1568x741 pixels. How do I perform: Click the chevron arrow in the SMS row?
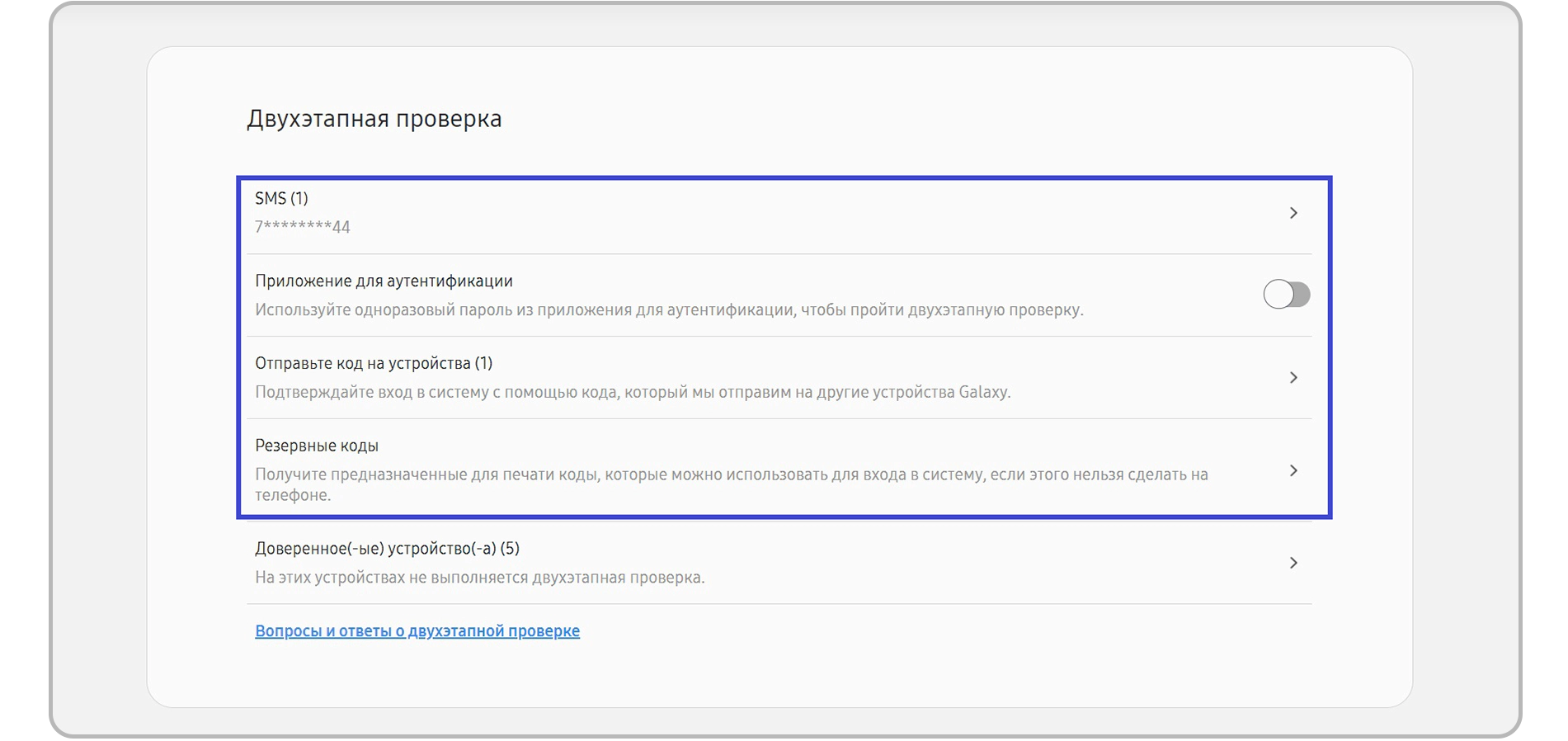pos(1293,213)
